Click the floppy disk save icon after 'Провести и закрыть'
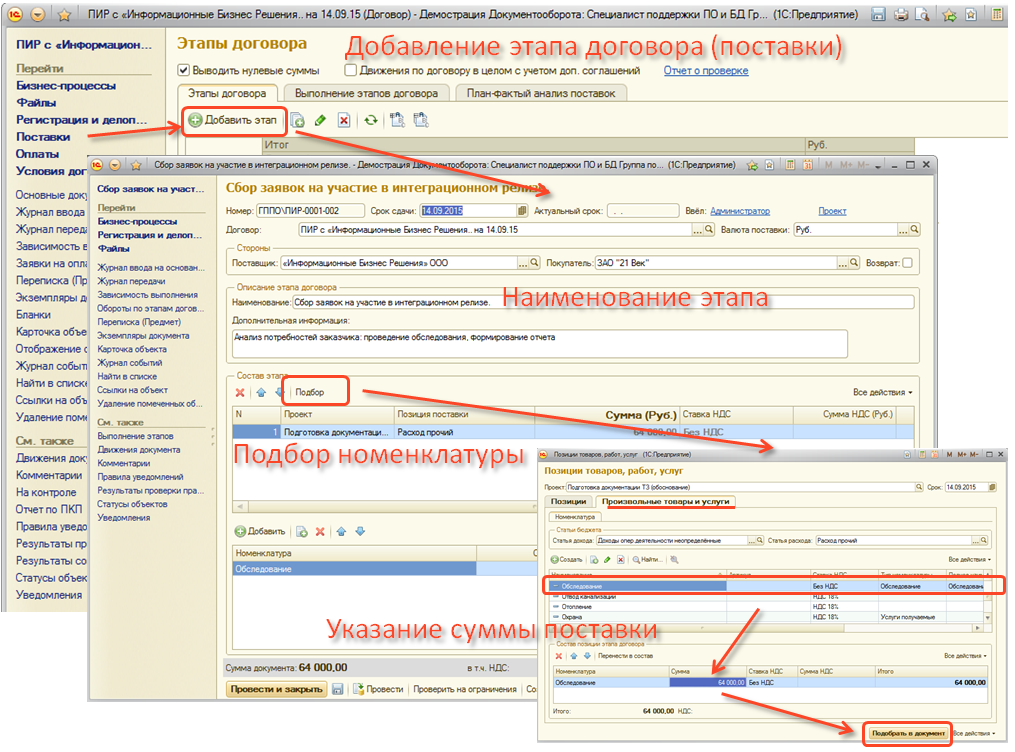 pyautogui.click(x=338, y=689)
